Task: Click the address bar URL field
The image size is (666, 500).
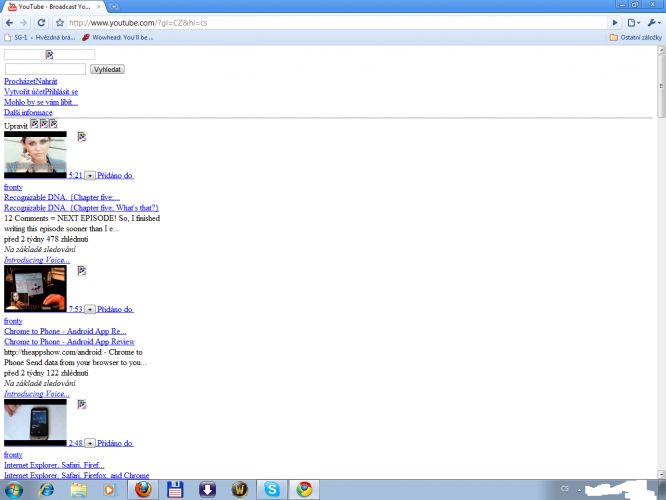Action: [x=336, y=23]
